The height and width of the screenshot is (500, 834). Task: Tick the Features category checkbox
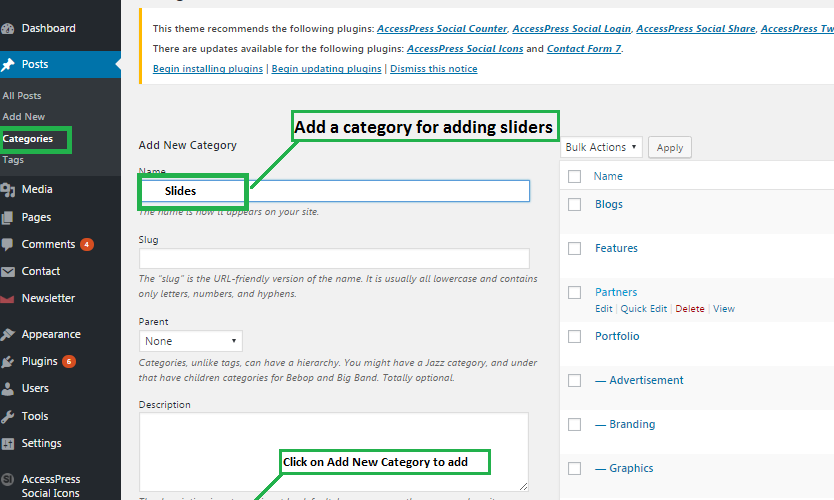tap(574, 248)
